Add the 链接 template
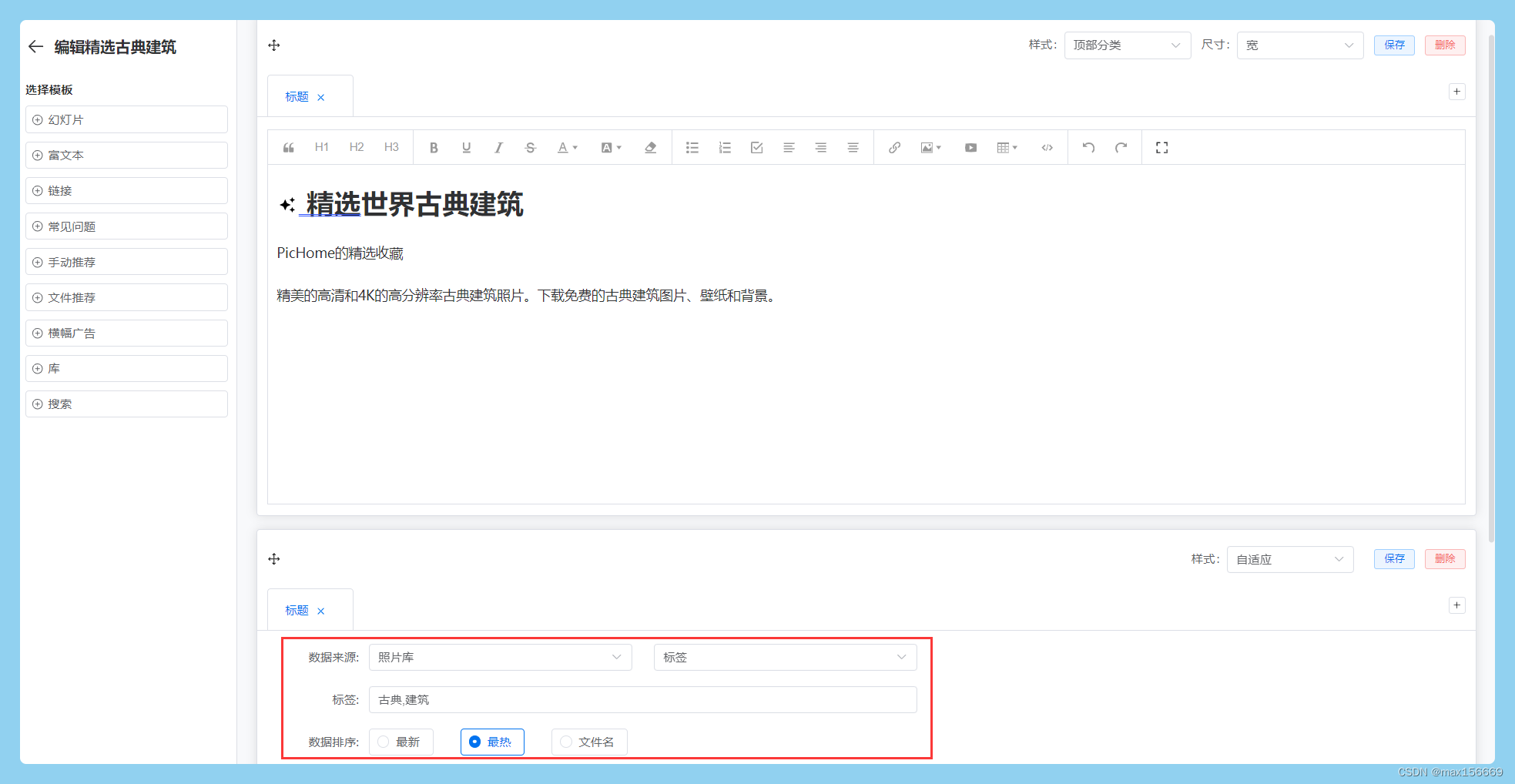1515x784 pixels. click(126, 190)
